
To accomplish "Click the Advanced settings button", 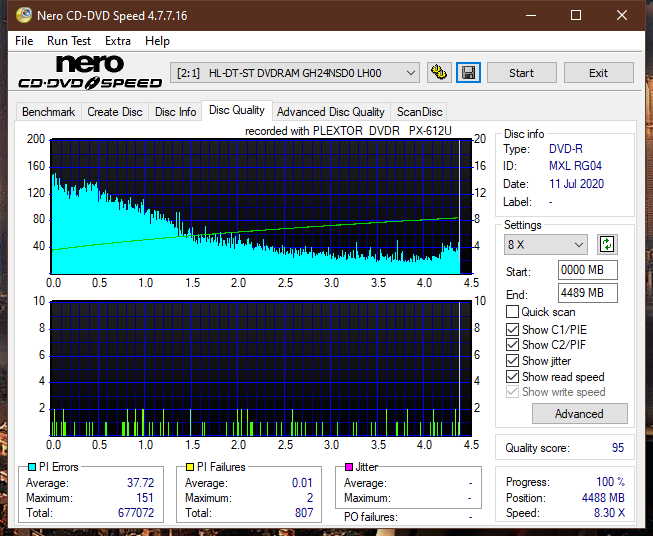I will click(579, 414).
